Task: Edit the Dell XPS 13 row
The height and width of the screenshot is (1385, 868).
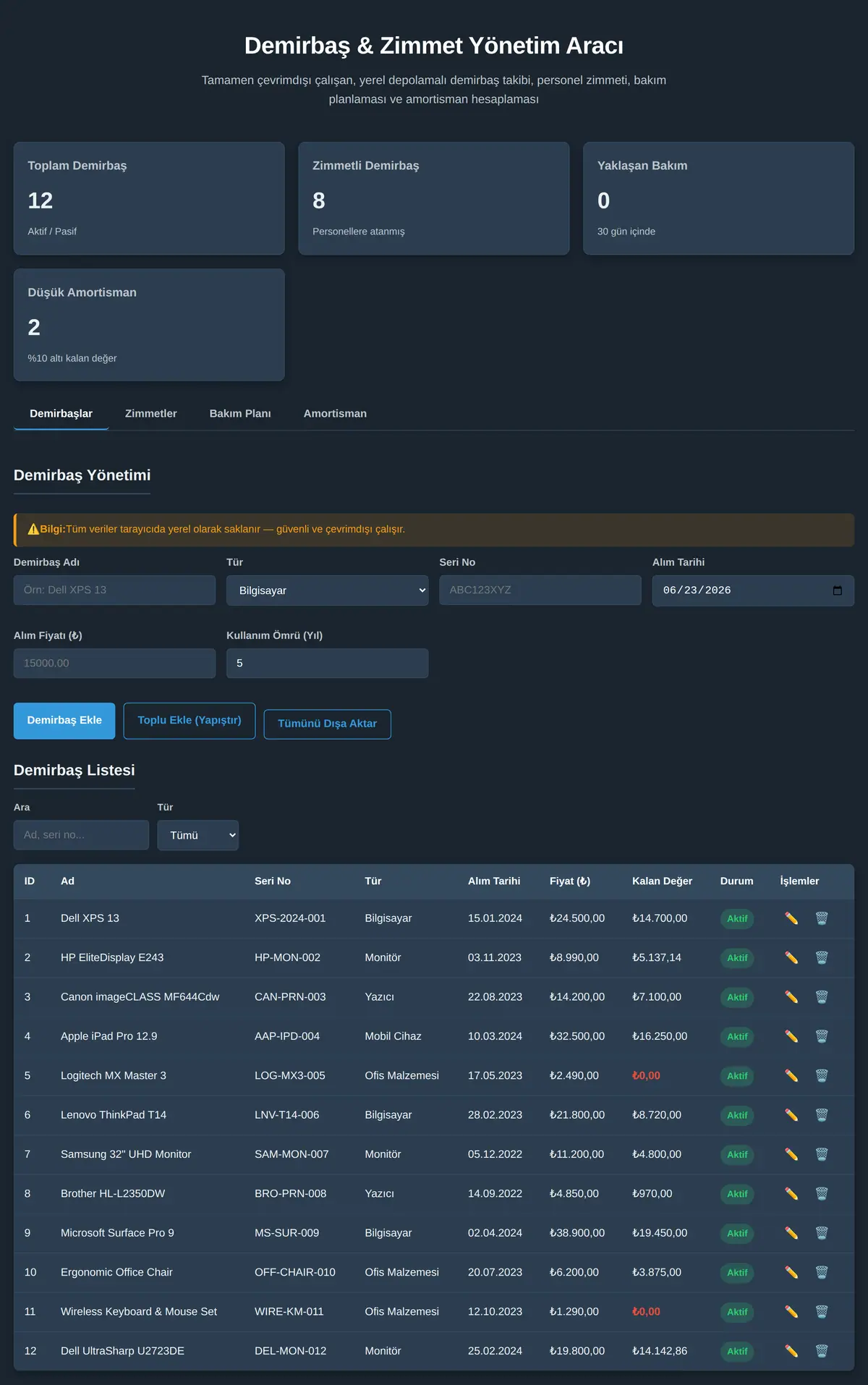Action: click(791, 918)
